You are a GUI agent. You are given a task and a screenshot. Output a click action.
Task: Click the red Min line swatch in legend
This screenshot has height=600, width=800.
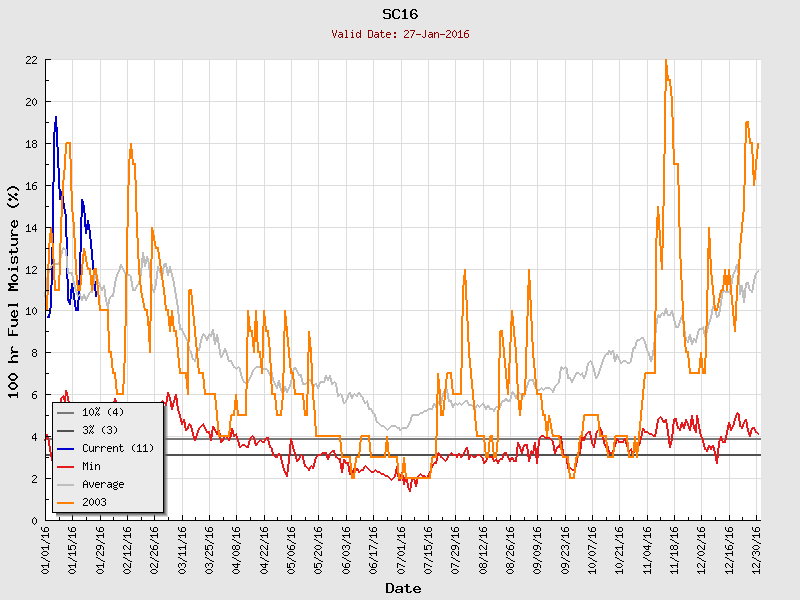pyautogui.click(x=66, y=466)
